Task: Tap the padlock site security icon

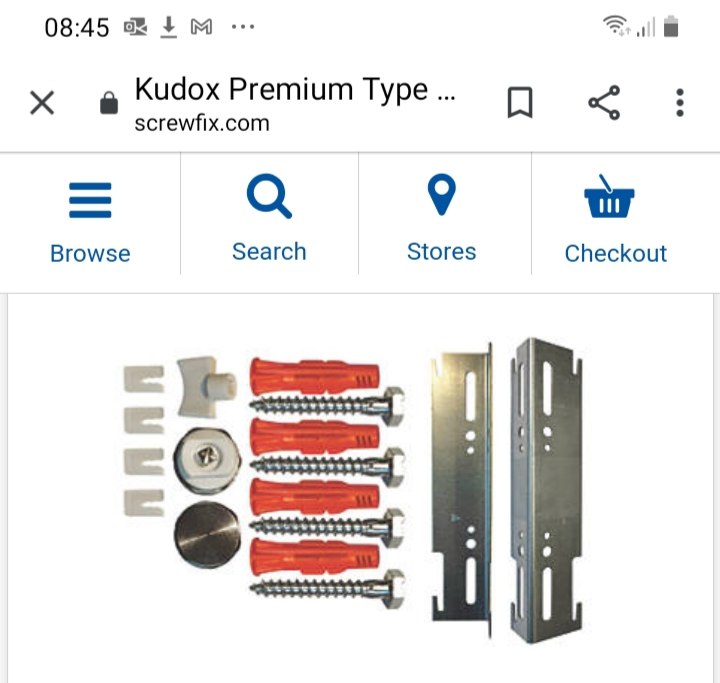Action: click(109, 102)
